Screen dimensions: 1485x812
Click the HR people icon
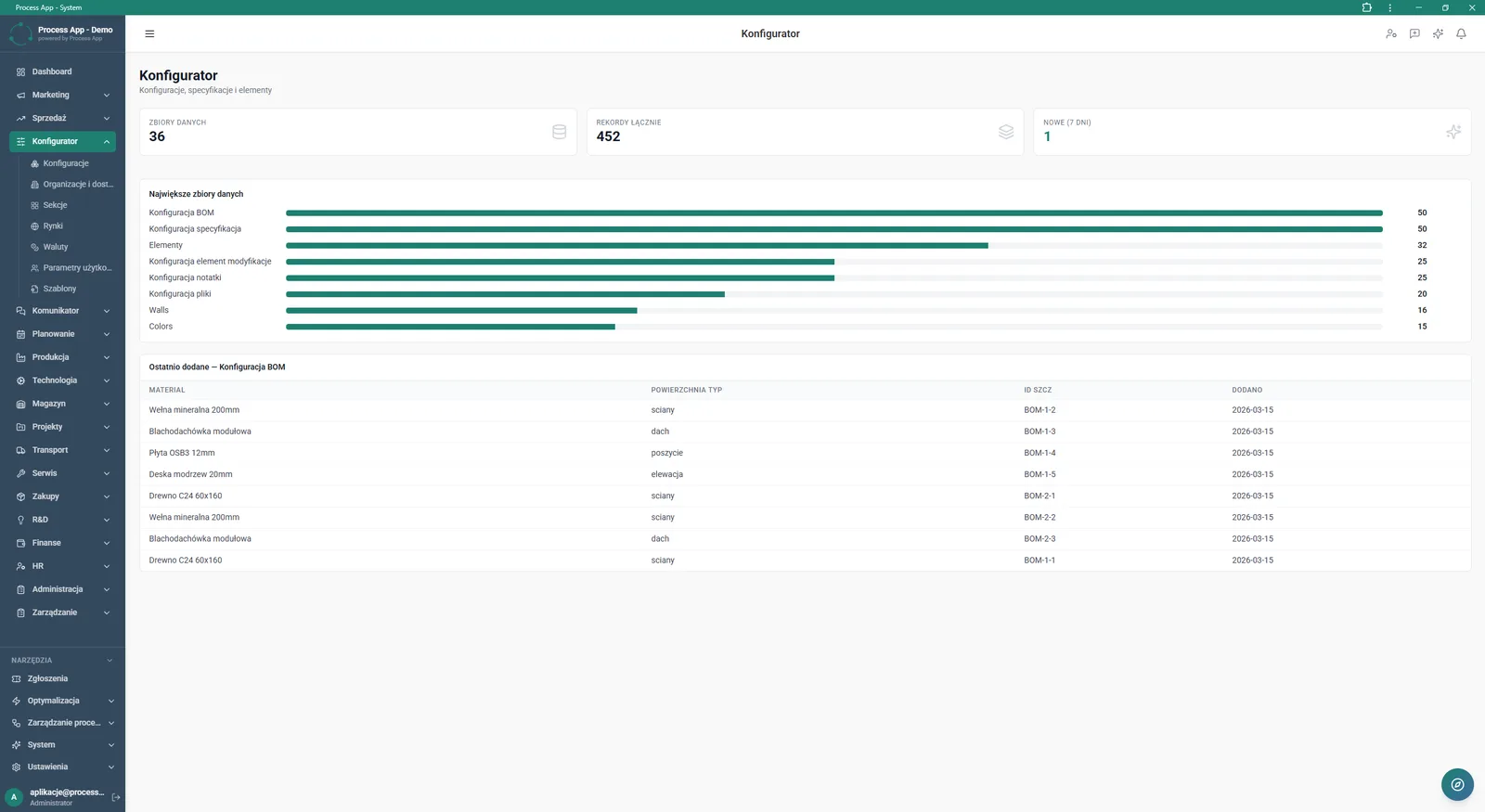coord(20,566)
